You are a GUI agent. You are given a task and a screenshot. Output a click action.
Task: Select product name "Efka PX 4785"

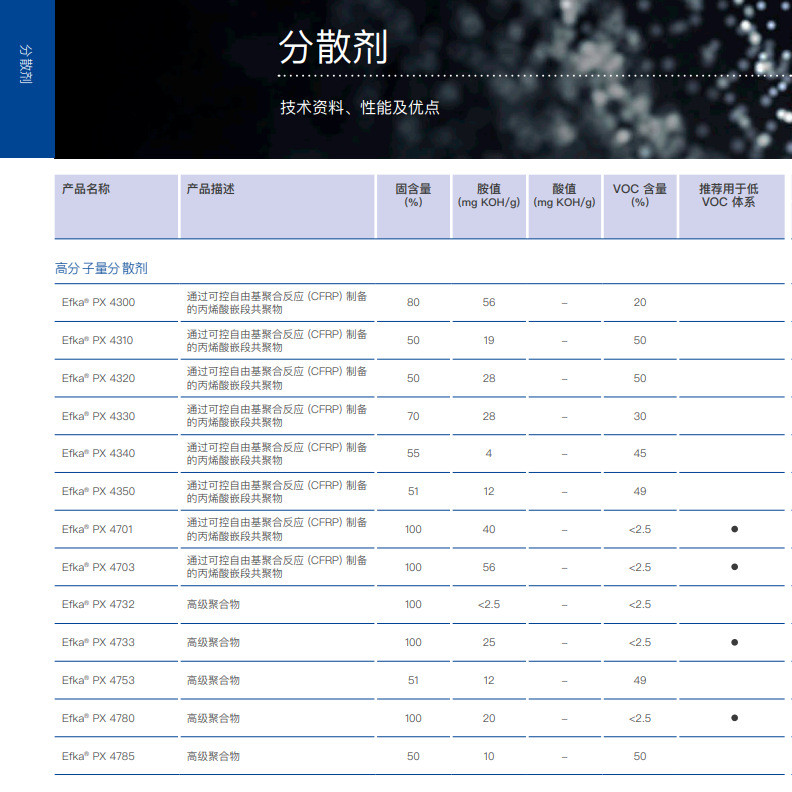98,756
